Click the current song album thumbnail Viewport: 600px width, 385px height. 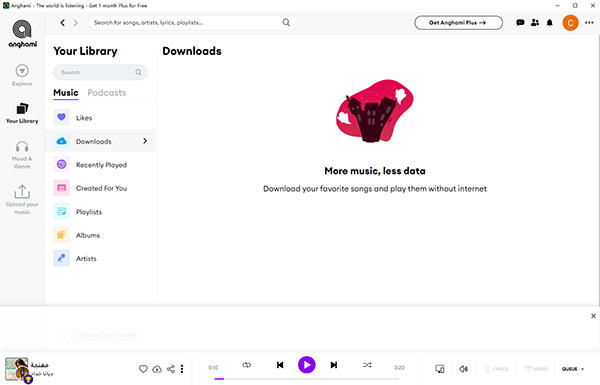coord(16,369)
